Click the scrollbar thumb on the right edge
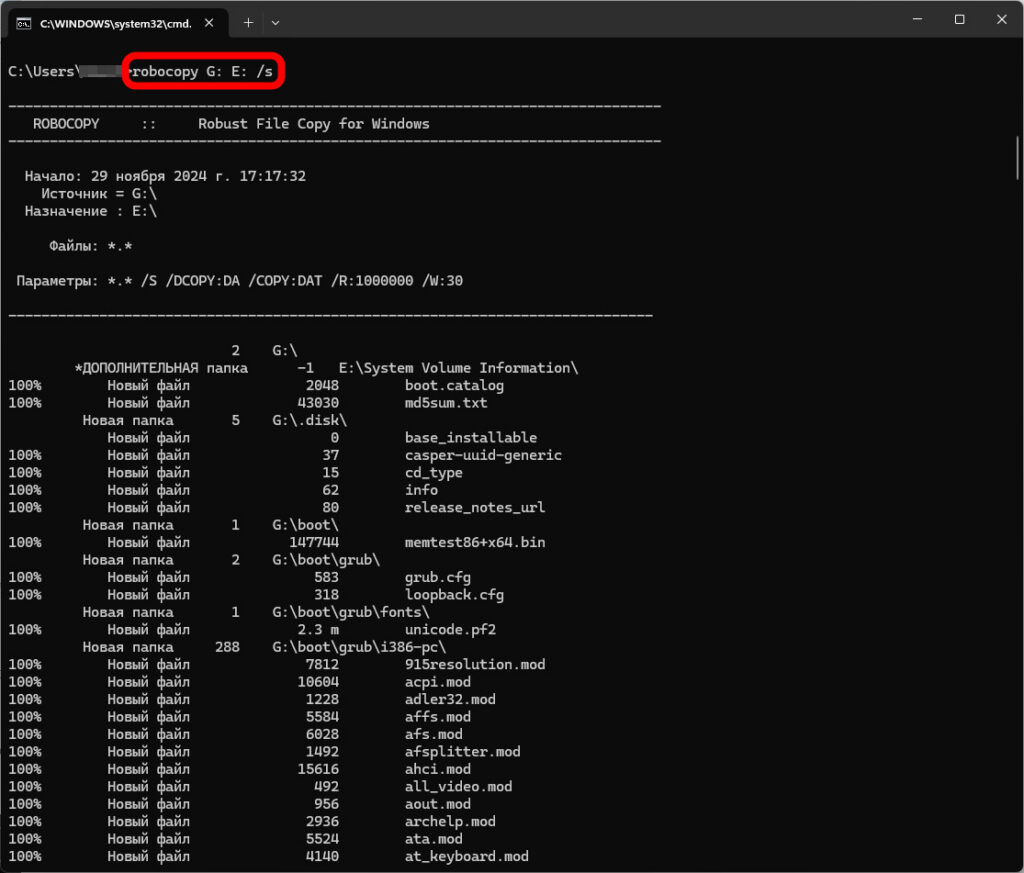Viewport: 1024px width, 873px height. 1015,158
